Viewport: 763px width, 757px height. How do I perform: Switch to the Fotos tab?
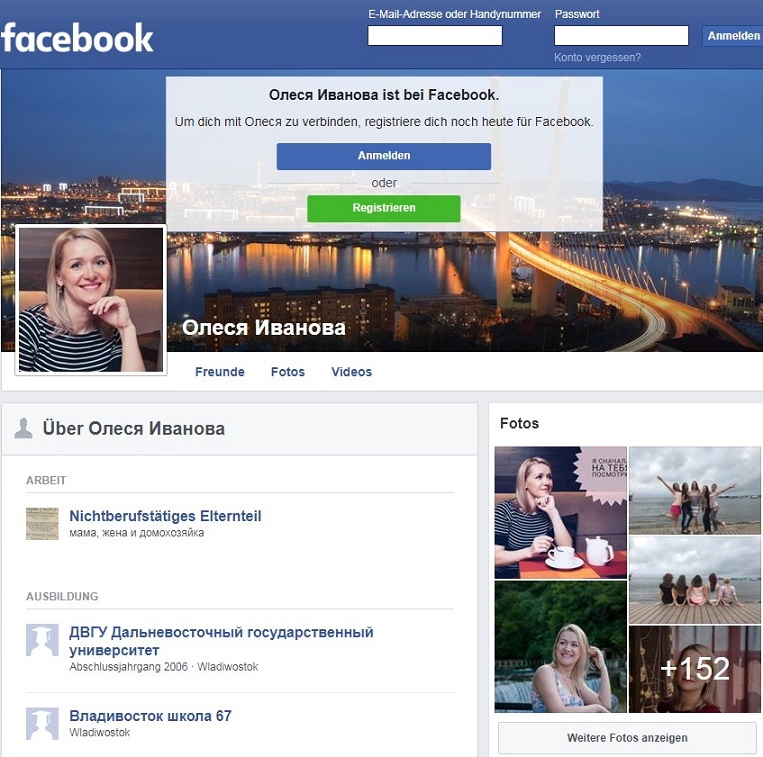tap(288, 372)
